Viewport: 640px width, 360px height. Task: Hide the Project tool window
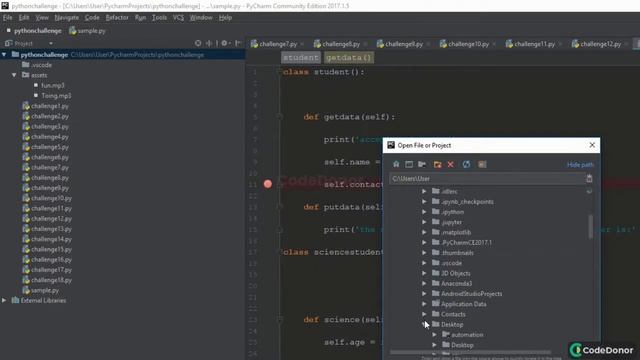pos(238,43)
